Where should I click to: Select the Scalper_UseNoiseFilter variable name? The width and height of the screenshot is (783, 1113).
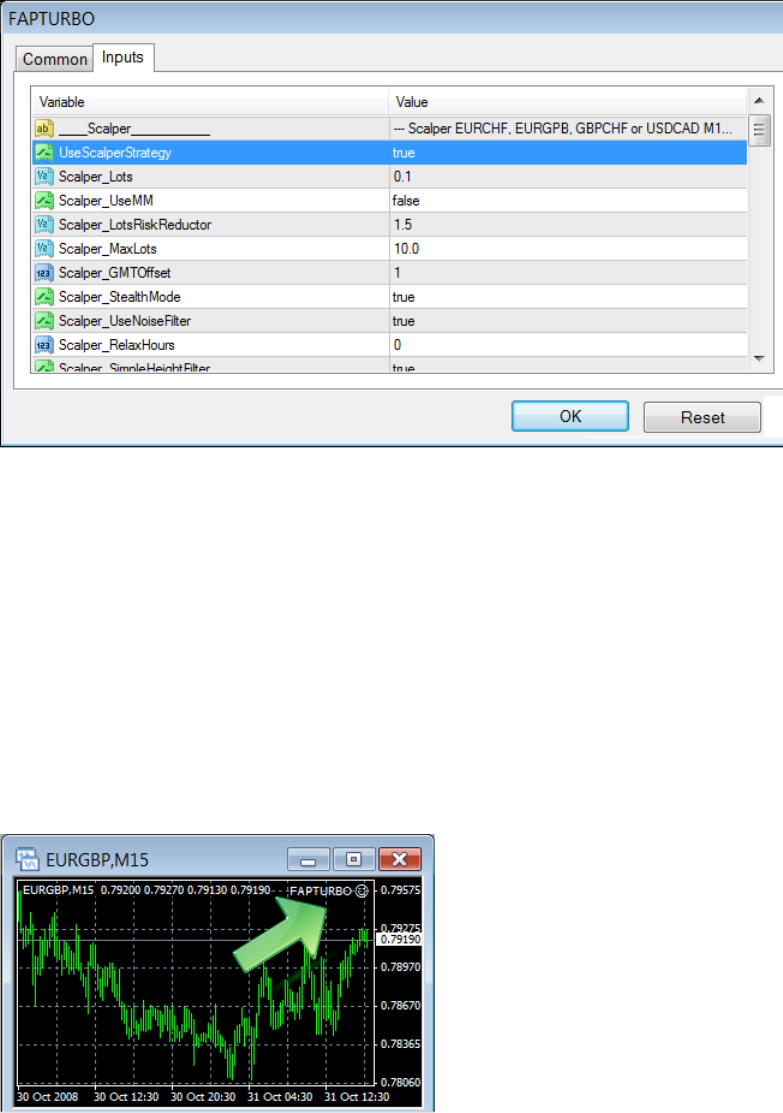(x=125, y=321)
